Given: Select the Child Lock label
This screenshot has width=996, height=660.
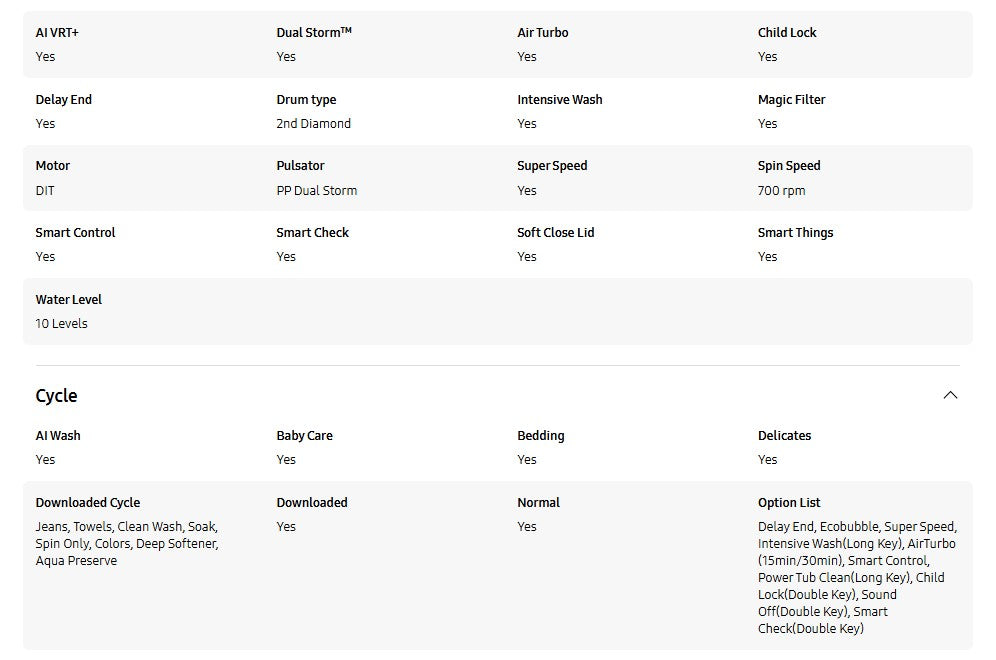Looking at the screenshot, I should (x=787, y=32).
